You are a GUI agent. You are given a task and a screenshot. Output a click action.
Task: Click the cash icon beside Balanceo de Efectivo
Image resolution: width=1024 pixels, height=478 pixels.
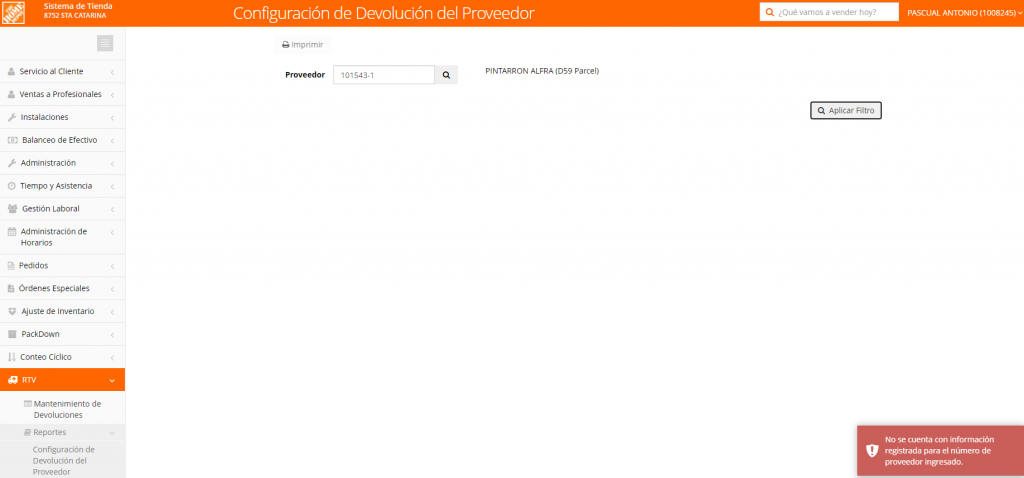click(12, 140)
